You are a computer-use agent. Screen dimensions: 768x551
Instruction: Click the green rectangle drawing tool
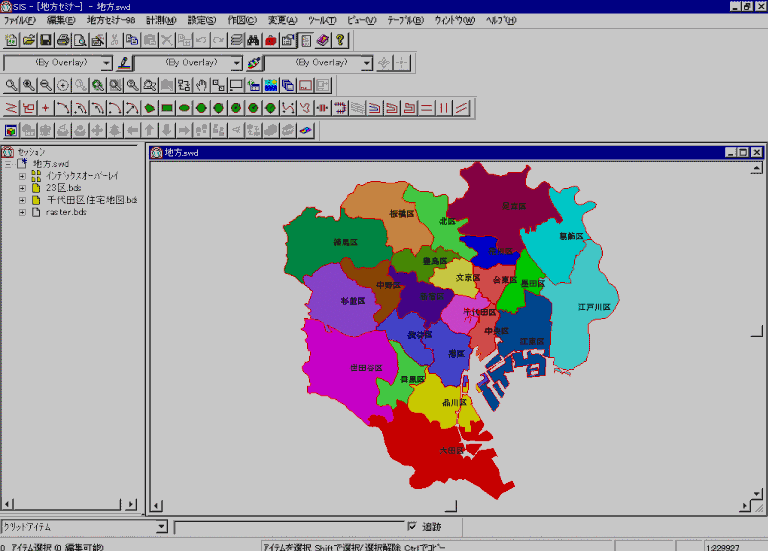coord(167,107)
